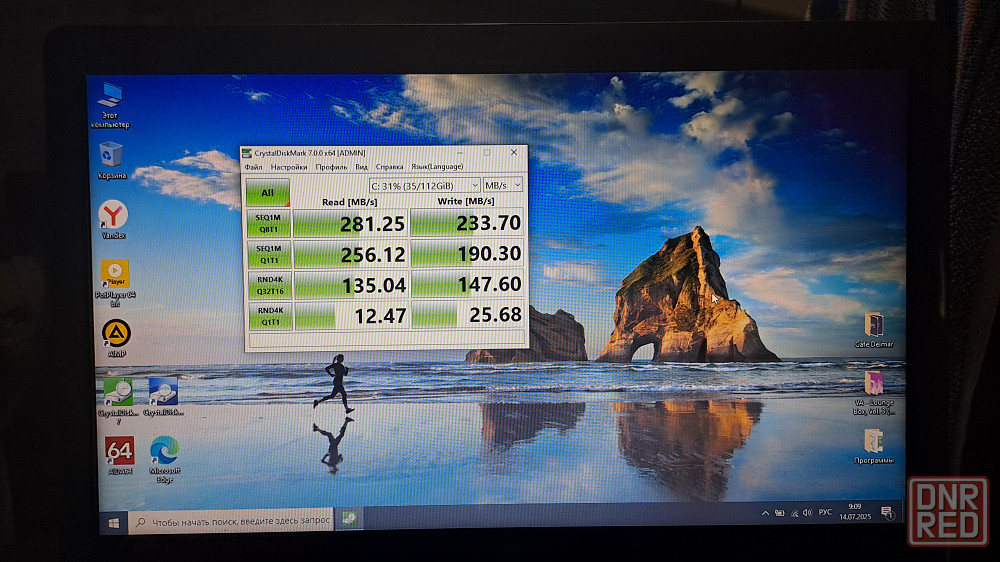Start the SEQ1M Q1T1 test
Image resolution: width=1000 pixels, height=562 pixels.
point(269,255)
